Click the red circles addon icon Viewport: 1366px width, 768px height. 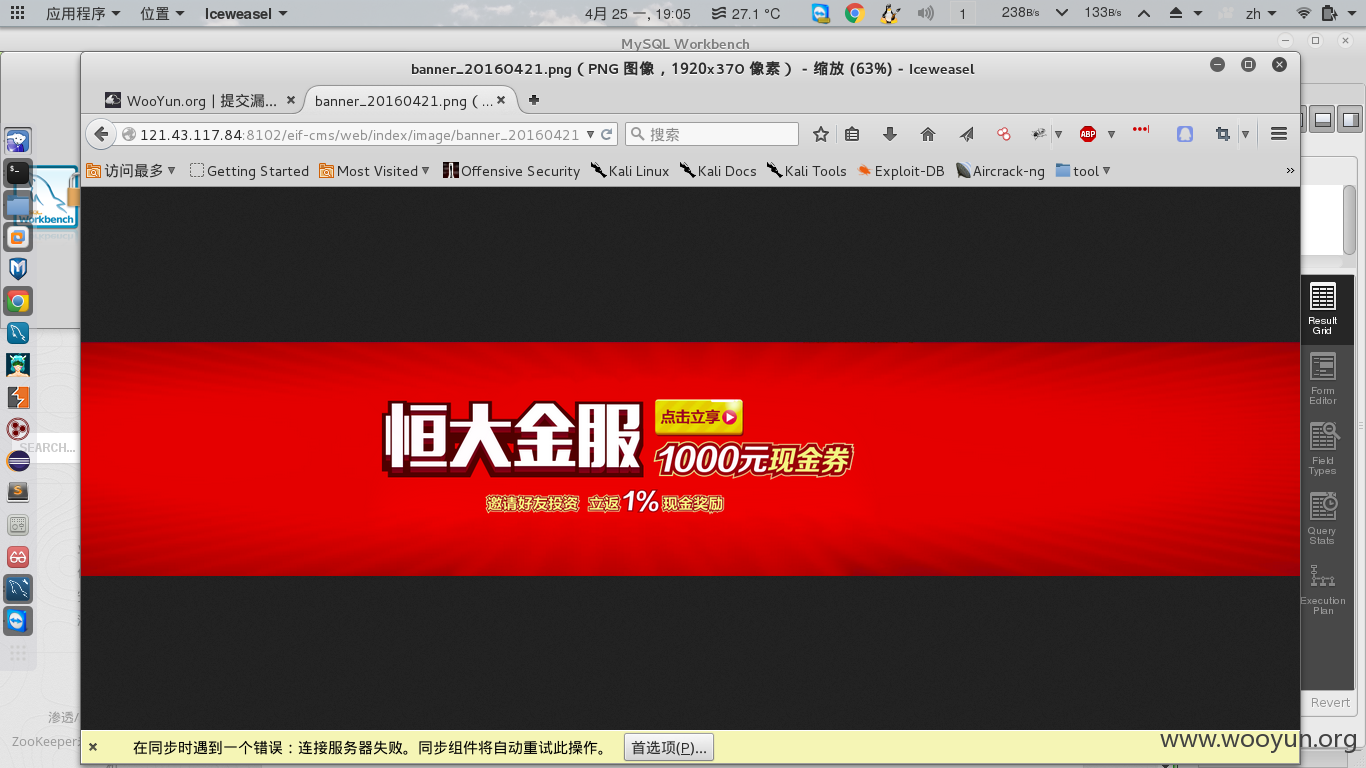click(x=1004, y=134)
